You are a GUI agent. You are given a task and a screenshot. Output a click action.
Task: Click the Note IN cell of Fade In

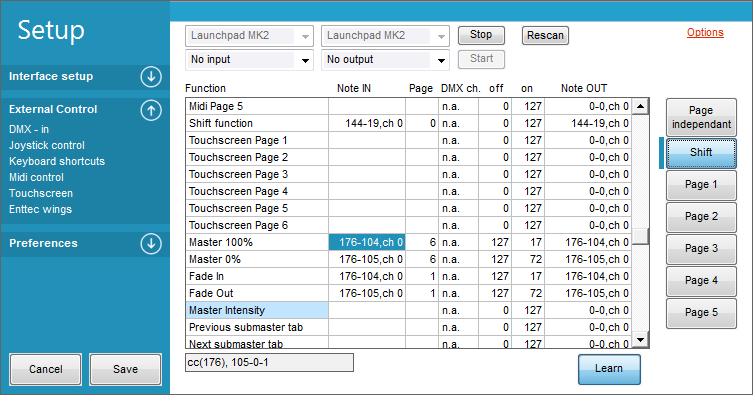point(367,276)
